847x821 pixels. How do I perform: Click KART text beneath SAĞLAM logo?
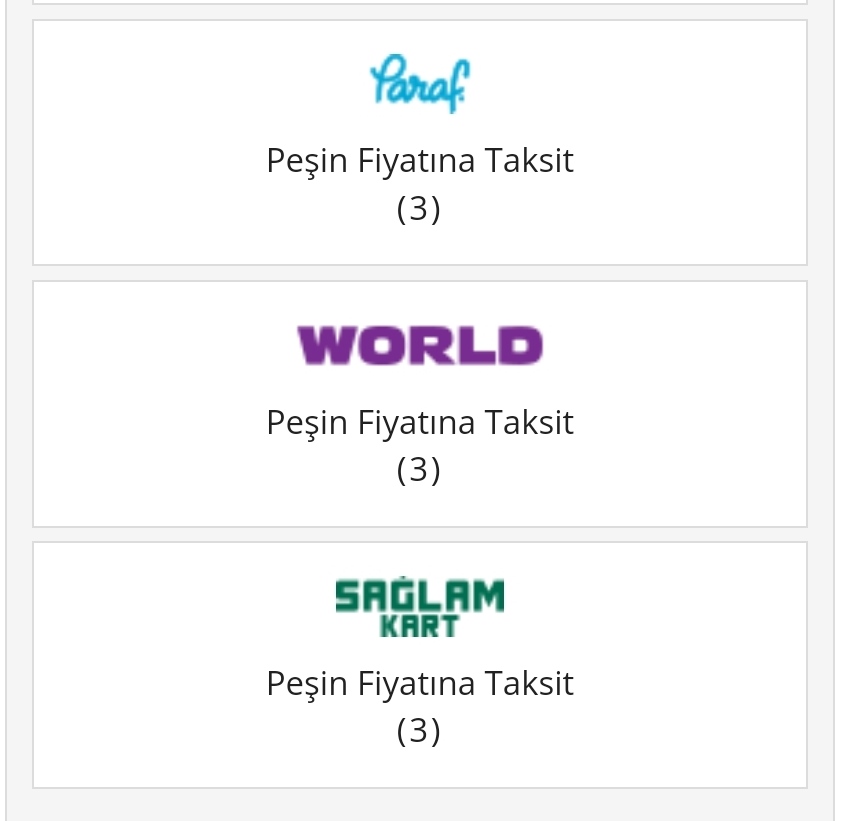pos(420,627)
